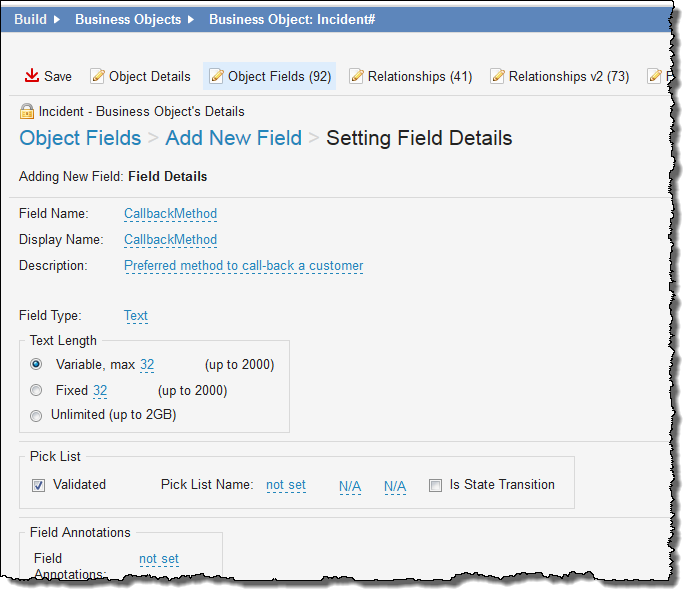Select the Fixed text length option

click(x=37, y=390)
